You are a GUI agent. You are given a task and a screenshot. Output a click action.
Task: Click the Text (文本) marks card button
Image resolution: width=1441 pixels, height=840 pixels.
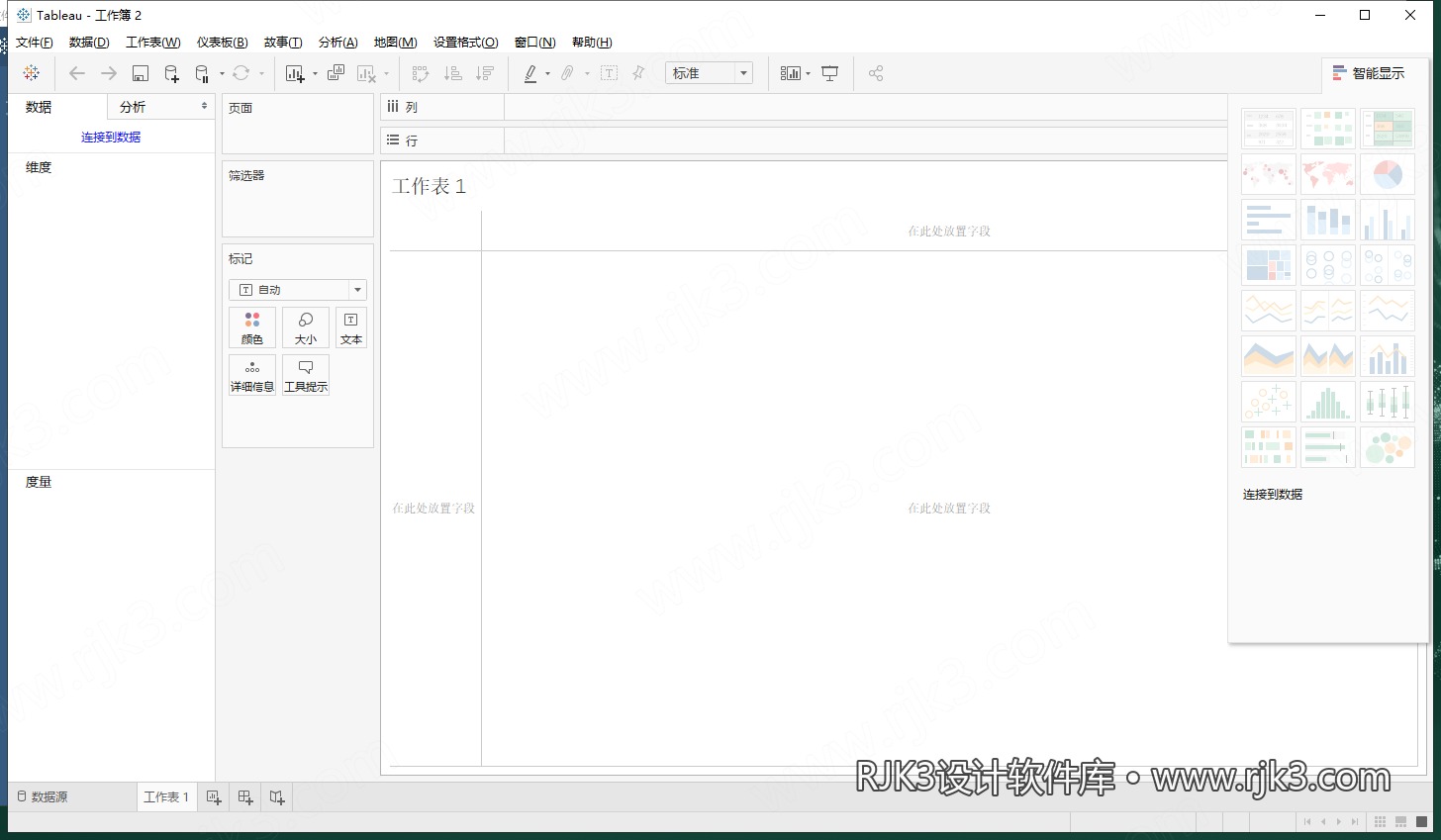(x=351, y=327)
